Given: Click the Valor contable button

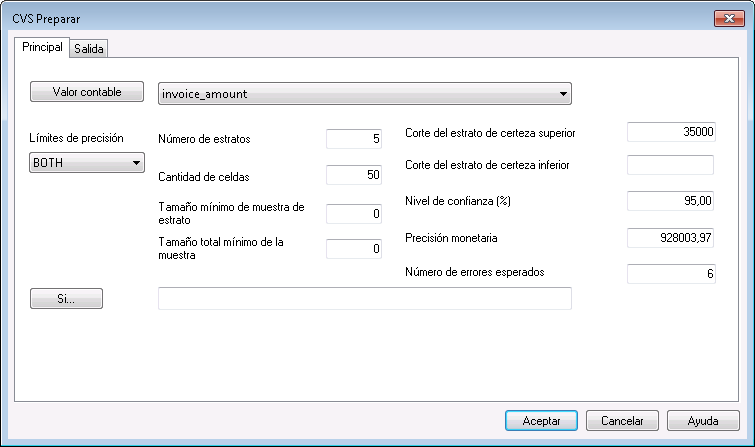Looking at the screenshot, I should [88, 92].
